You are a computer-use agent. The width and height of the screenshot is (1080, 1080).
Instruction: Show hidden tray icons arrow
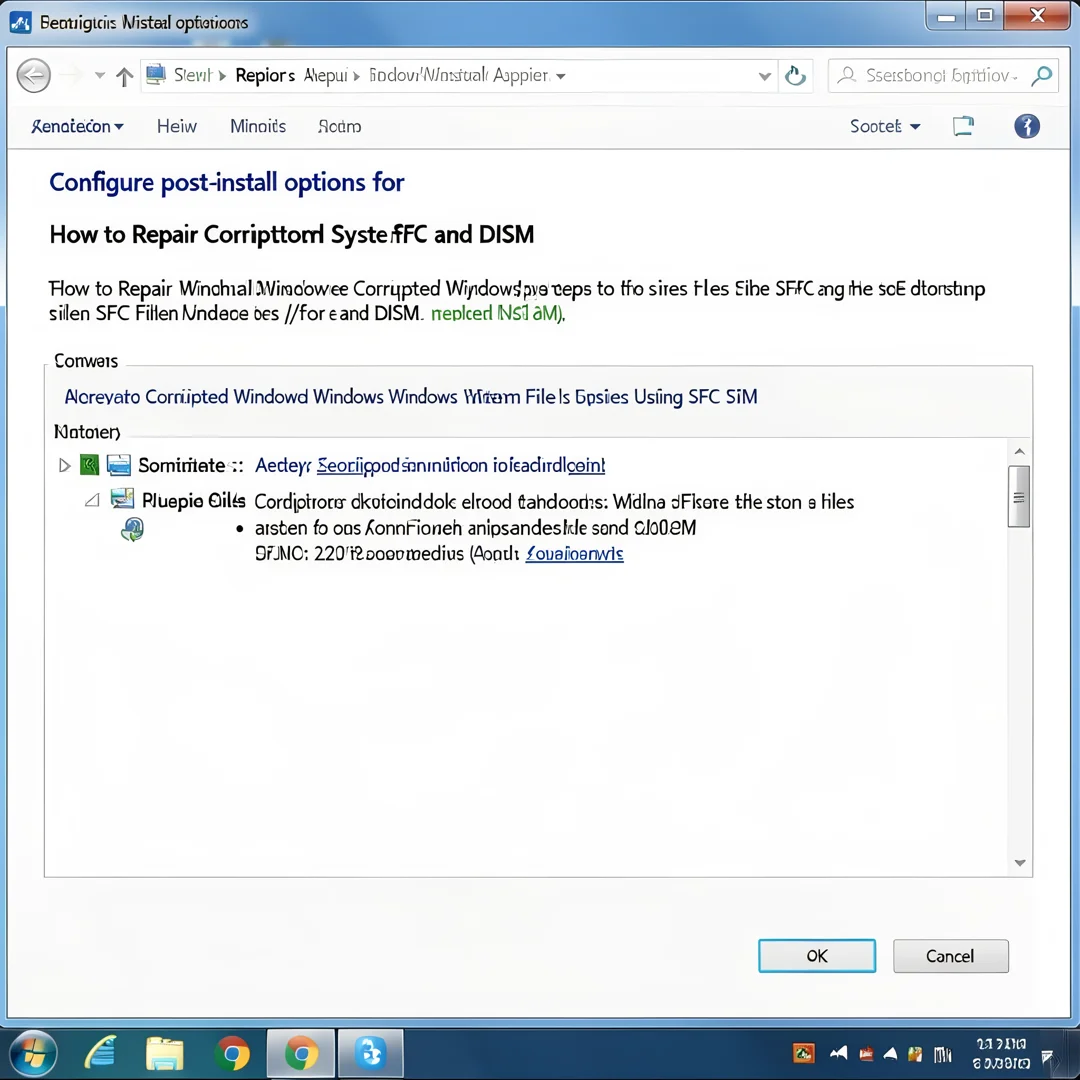[891, 1054]
